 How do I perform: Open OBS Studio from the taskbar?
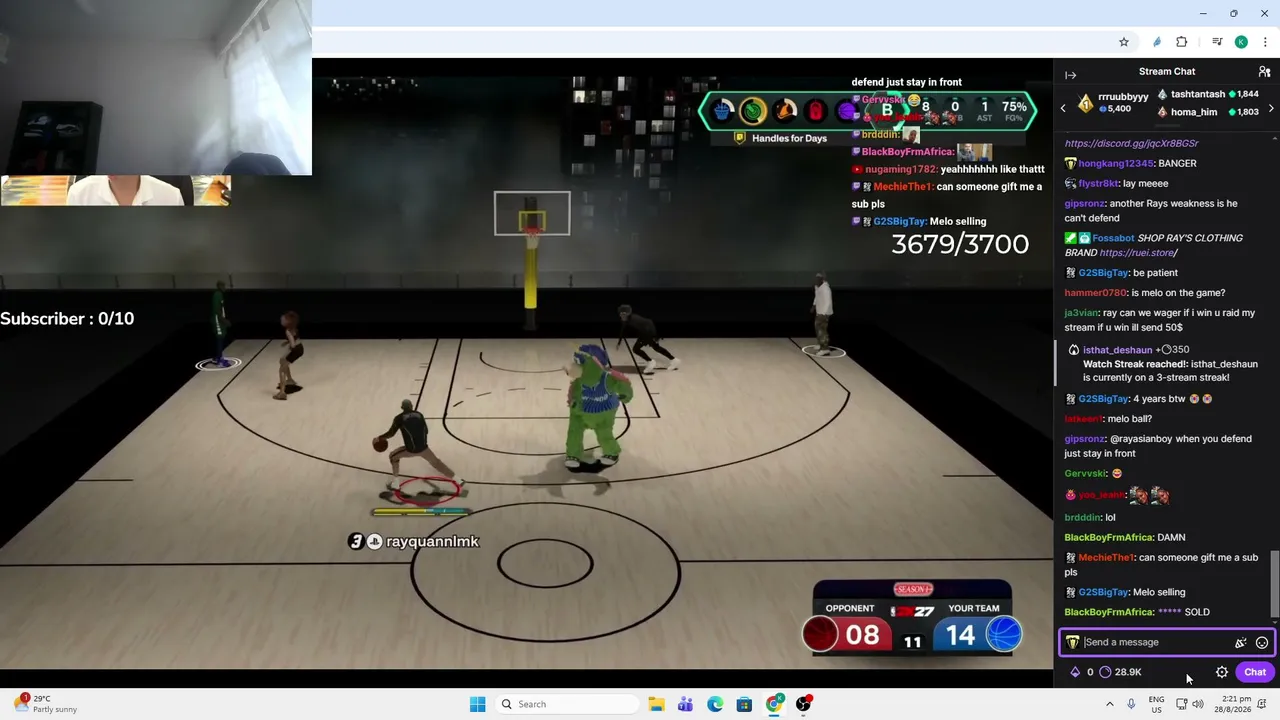coord(803,704)
